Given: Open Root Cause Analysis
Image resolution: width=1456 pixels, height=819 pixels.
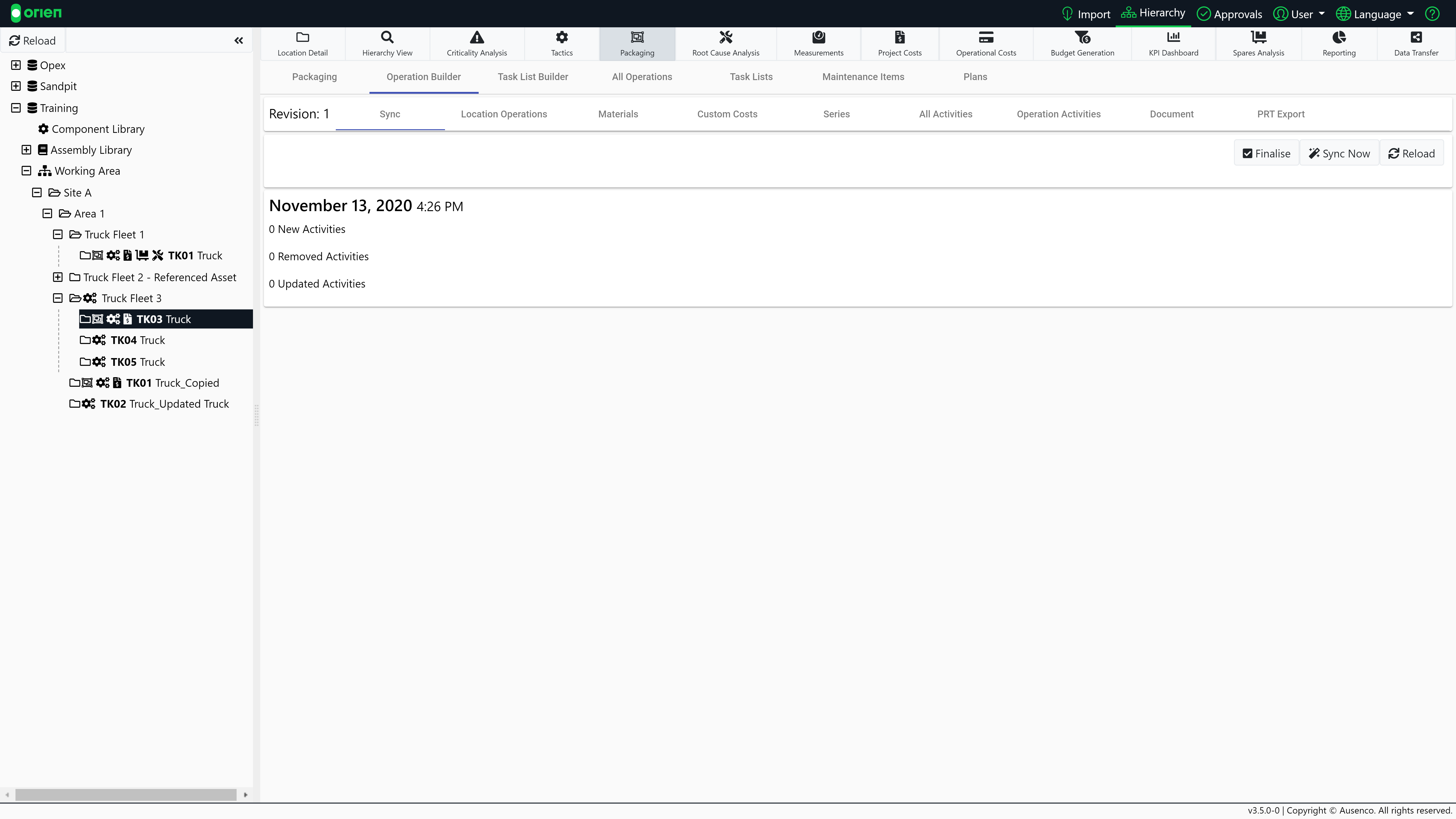Looking at the screenshot, I should click(x=726, y=43).
